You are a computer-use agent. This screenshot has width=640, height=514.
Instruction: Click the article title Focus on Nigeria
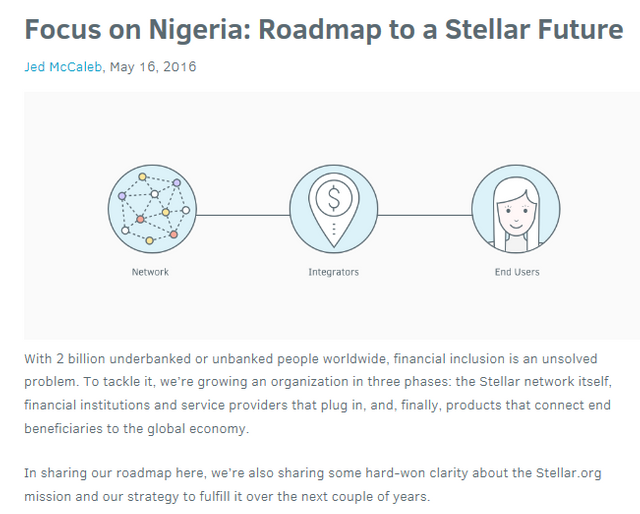[324, 29]
